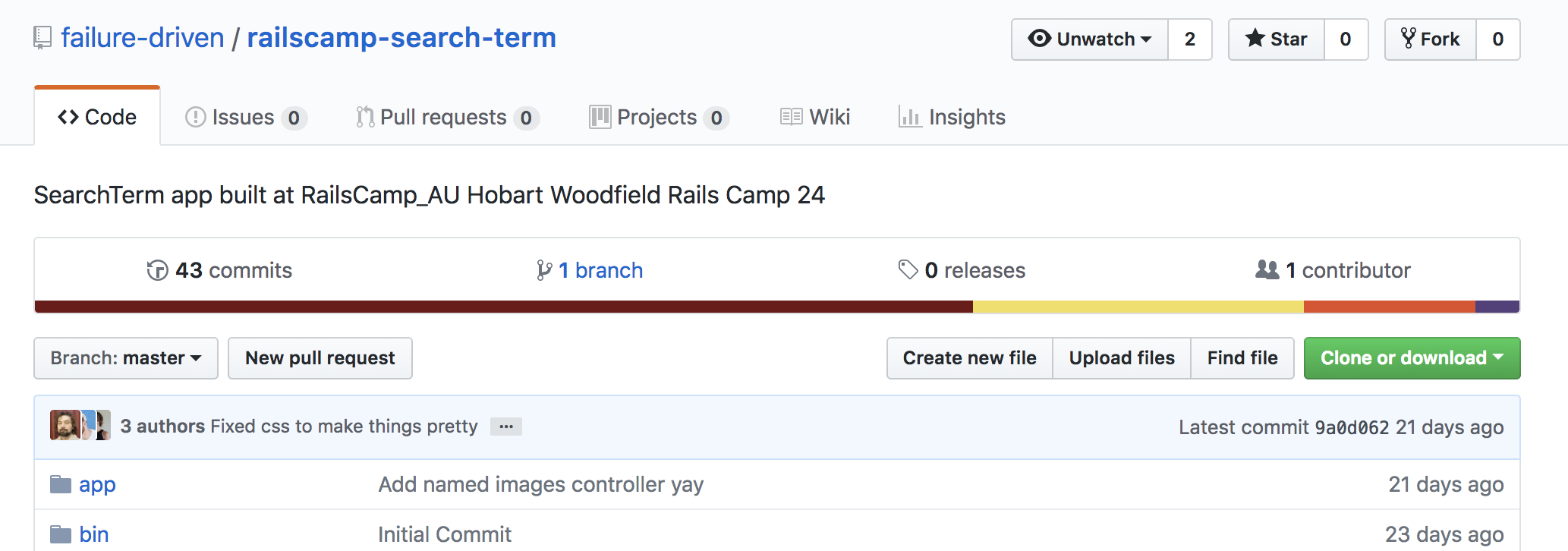1568x551 pixels.
Task: Star this repository
Action: pyautogui.click(x=1277, y=39)
